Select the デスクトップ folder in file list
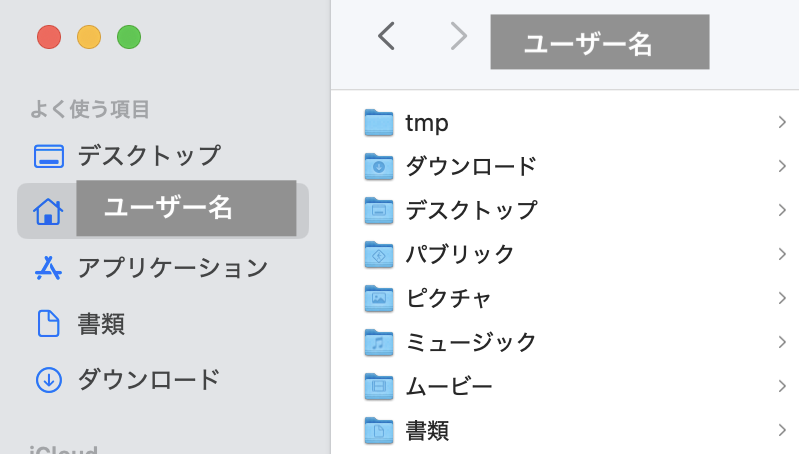 point(470,210)
